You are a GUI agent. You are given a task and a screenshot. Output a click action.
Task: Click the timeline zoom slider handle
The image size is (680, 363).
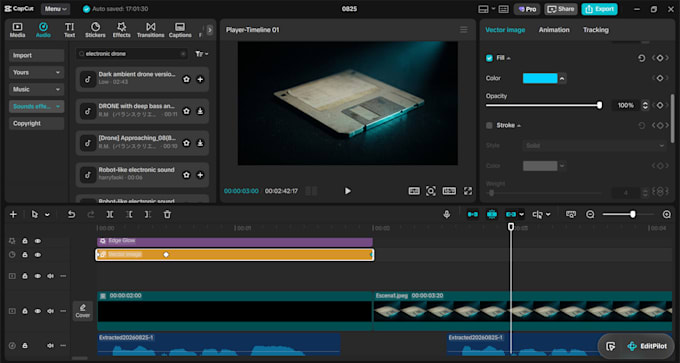click(633, 214)
